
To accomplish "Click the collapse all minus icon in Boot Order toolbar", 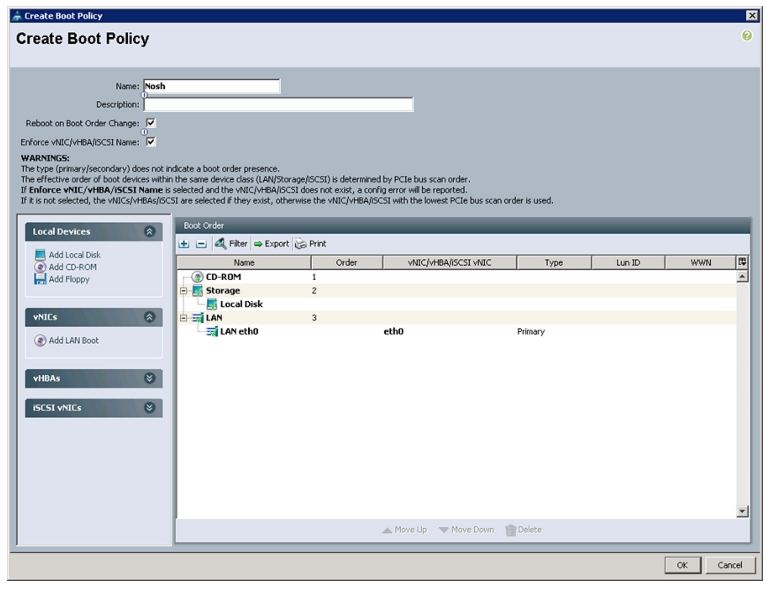I will [201, 244].
